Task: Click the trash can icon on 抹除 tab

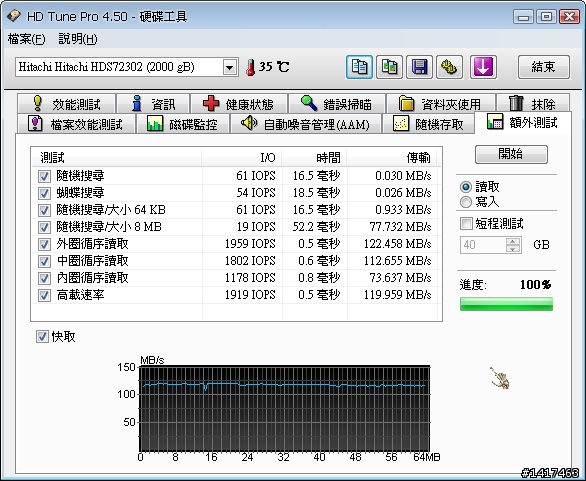Action: (516, 103)
